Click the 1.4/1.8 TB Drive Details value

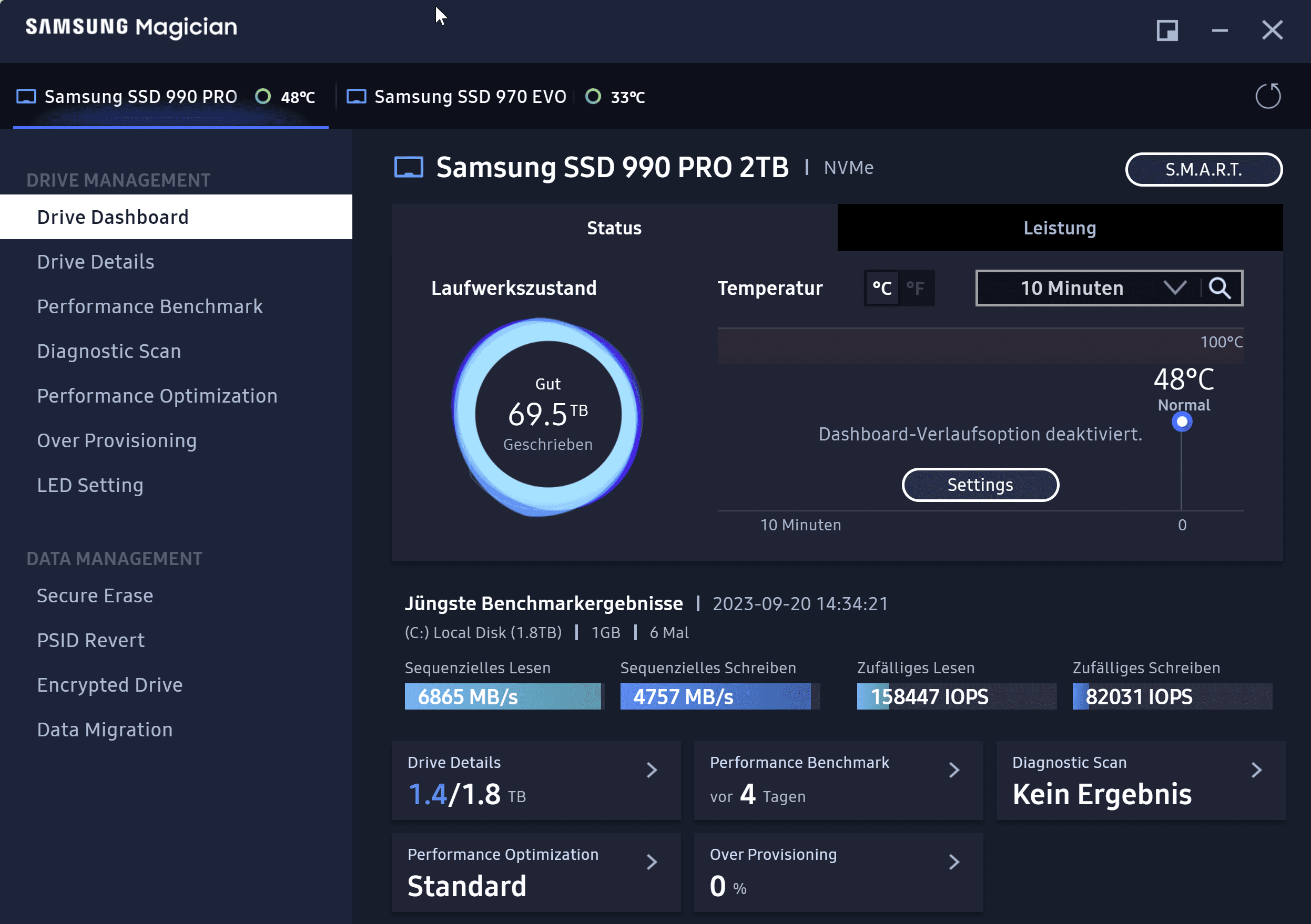(466, 795)
